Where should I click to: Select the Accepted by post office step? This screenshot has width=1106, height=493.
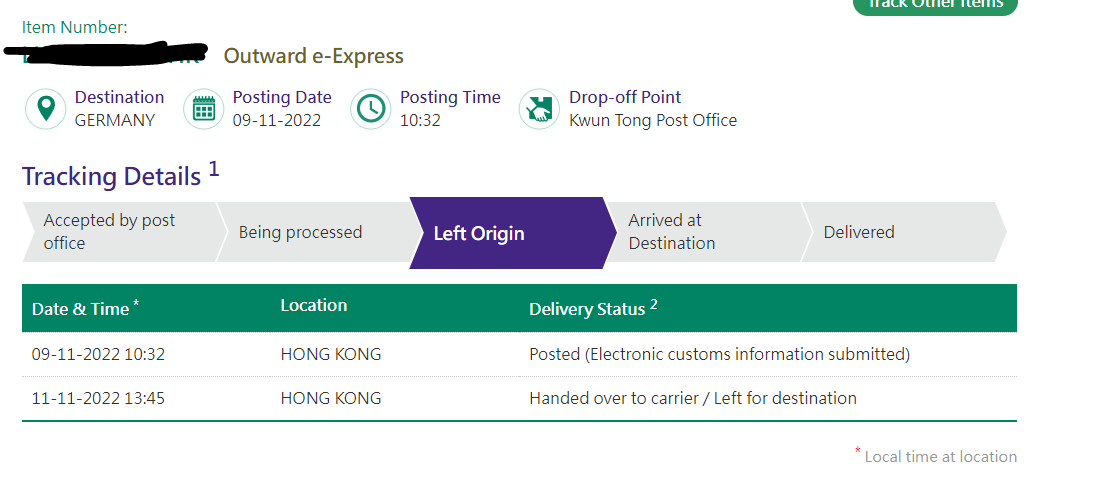point(118,232)
